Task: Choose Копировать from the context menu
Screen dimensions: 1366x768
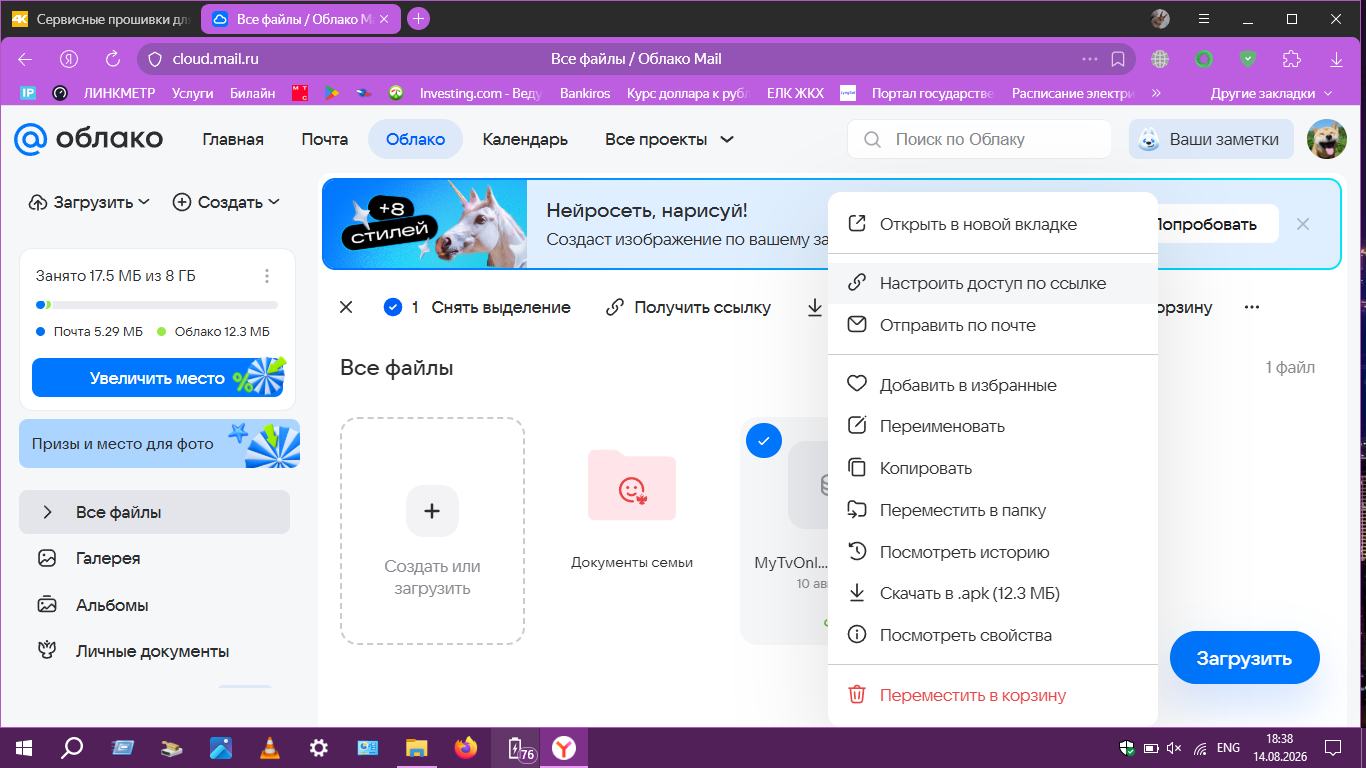Action: 993,468
